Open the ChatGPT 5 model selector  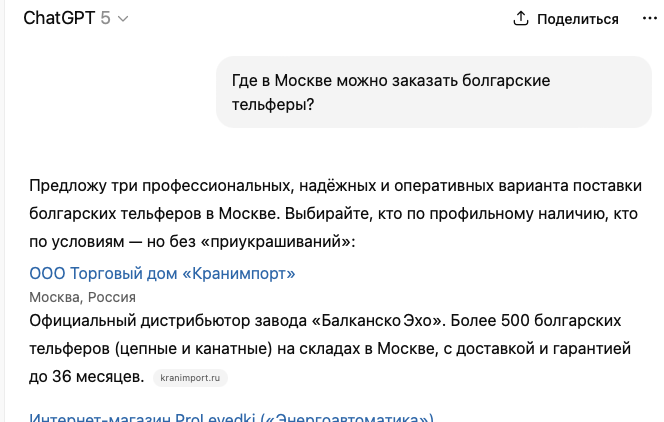click(x=75, y=18)
